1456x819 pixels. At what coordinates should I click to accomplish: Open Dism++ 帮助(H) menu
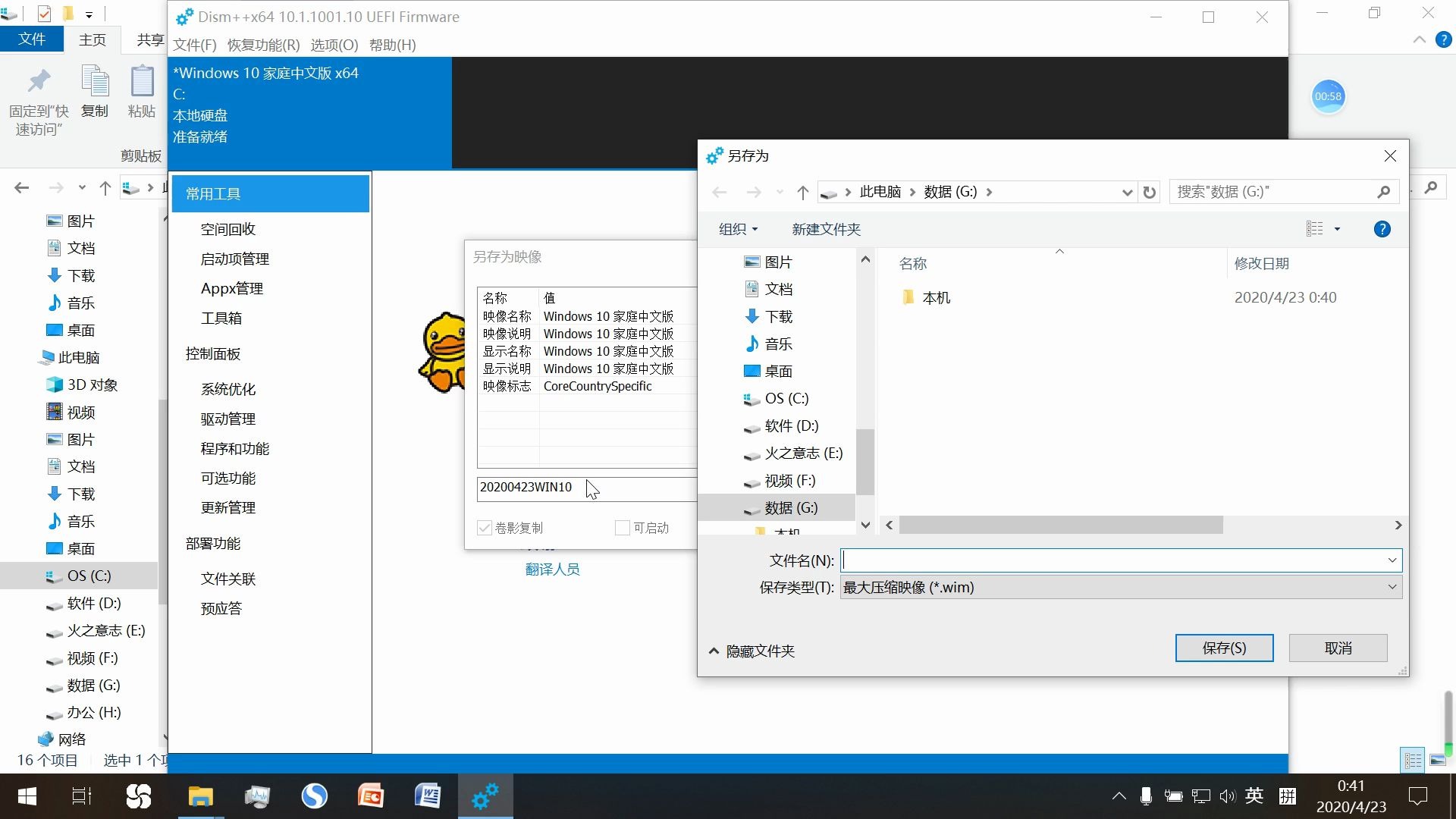click(393, 45)
